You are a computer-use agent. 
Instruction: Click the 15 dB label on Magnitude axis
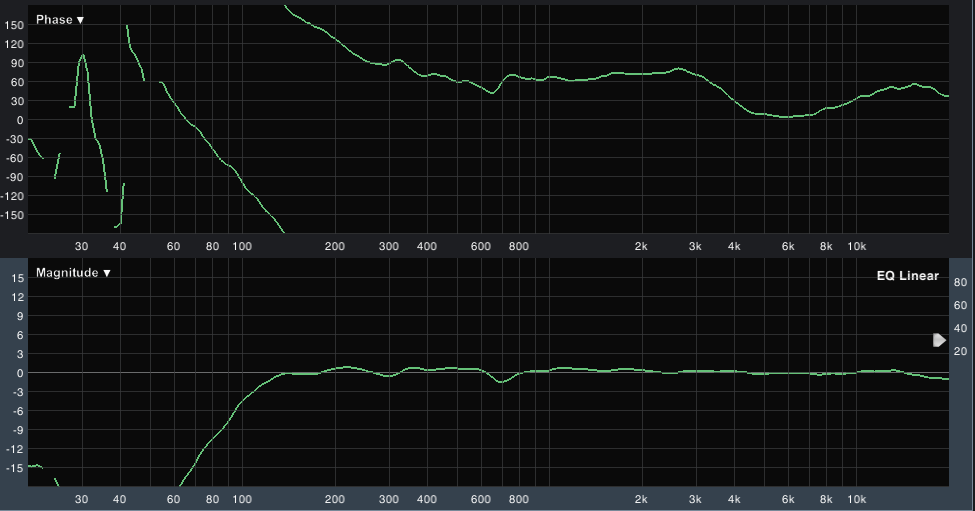tap(16, 277)
